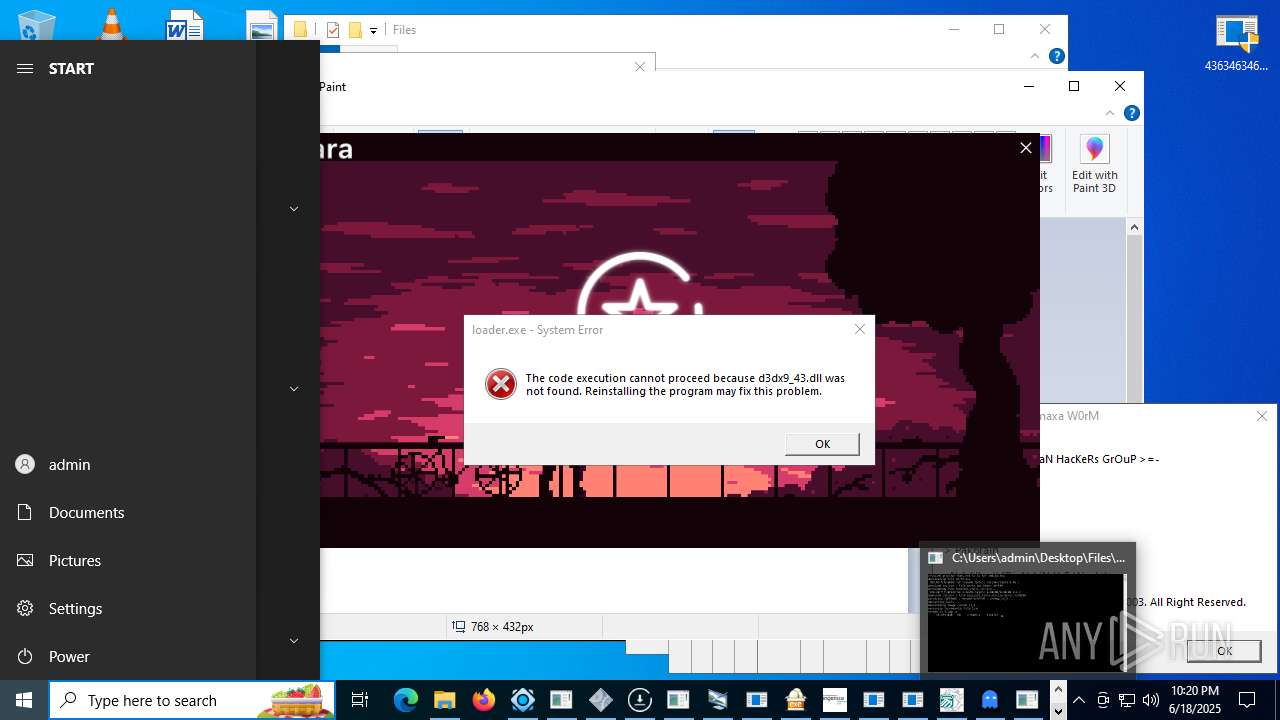Click the Windows Start button on the taskbar
Viewport: 1280px width, 720px height.
click(x=24, y=700)
